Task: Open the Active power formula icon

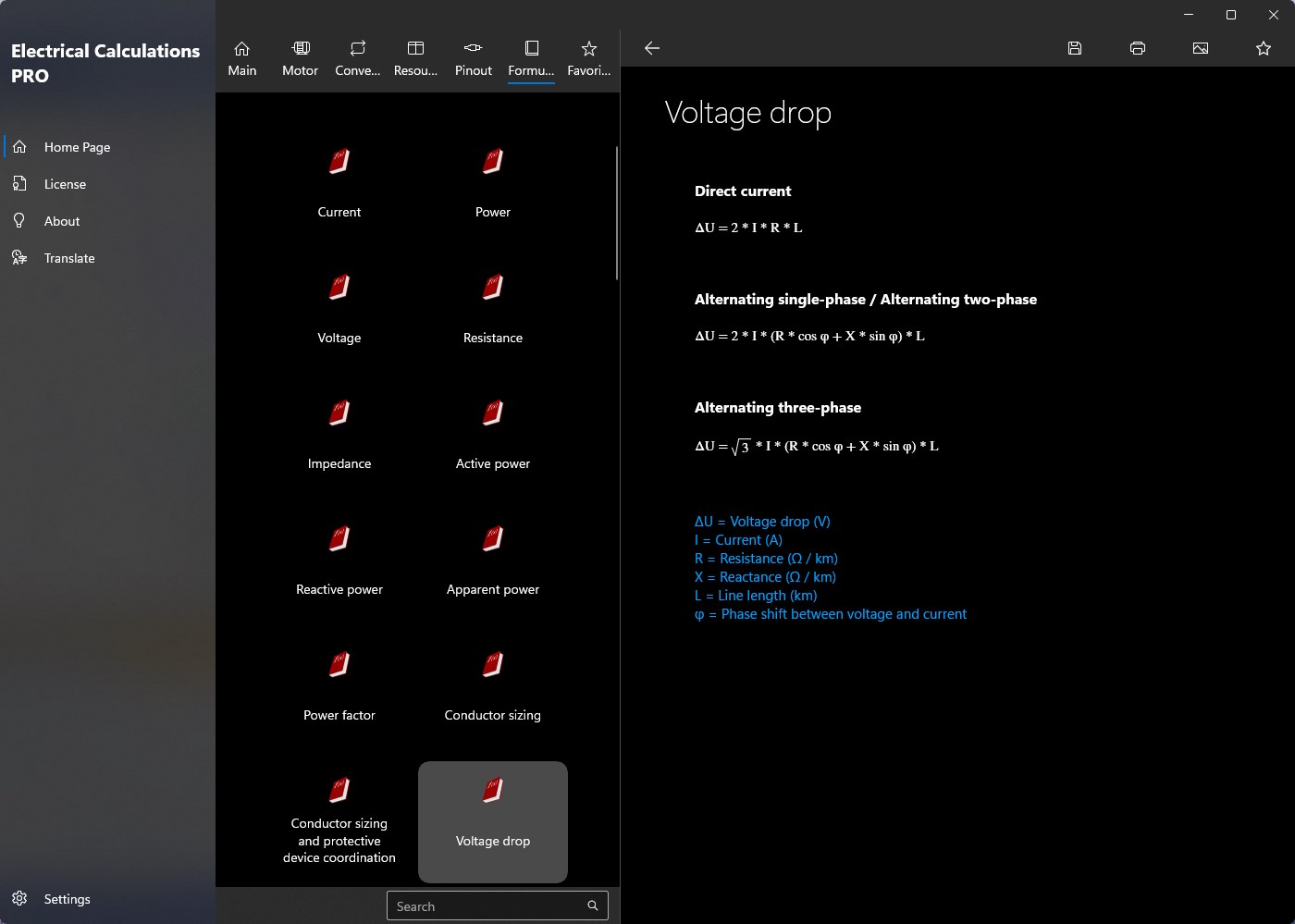Action: [493, 413]
